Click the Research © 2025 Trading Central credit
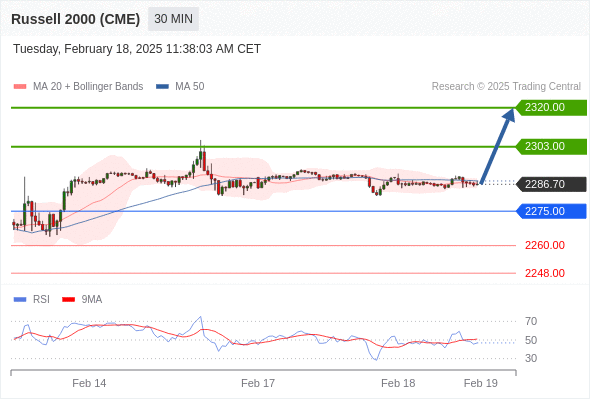 [506, 87]
